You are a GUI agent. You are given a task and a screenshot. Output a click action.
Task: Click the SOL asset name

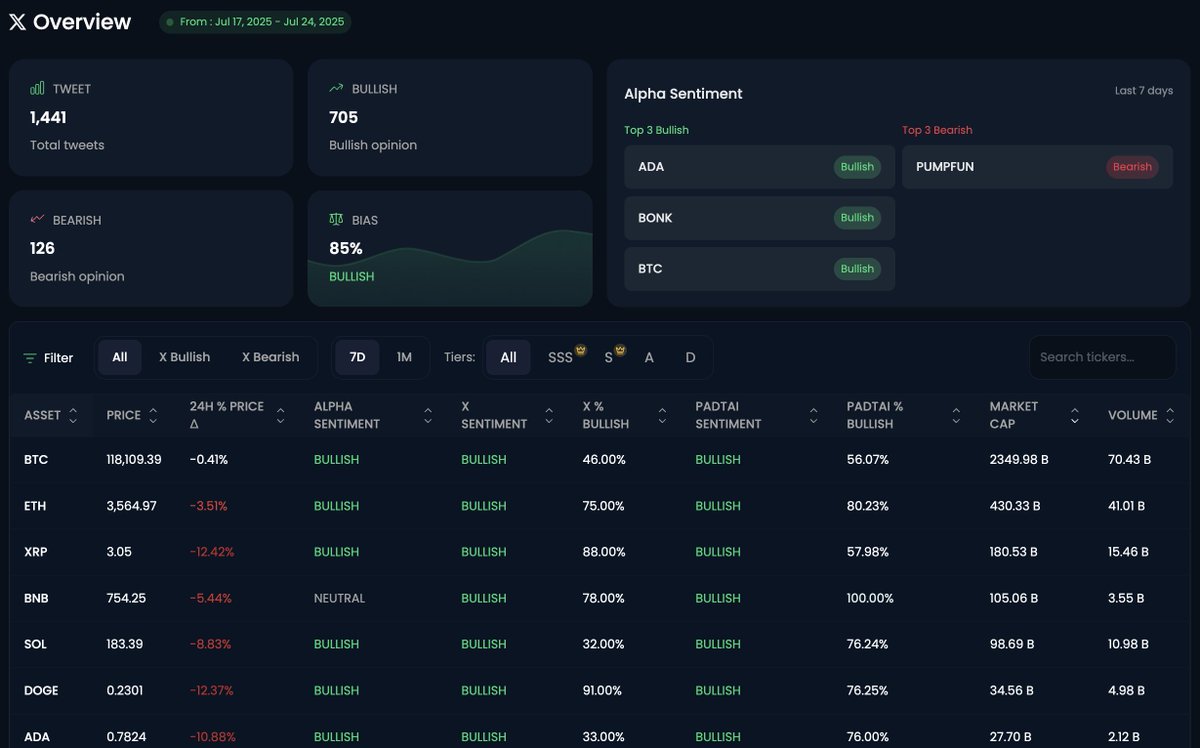tap(35, 644)
